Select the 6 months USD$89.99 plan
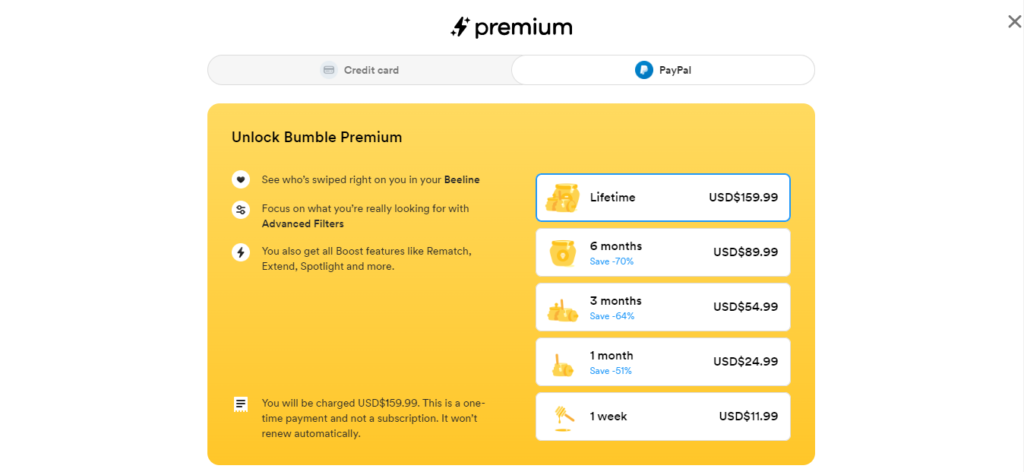This screenshot has height=472, width=1024. coord(663,252)
